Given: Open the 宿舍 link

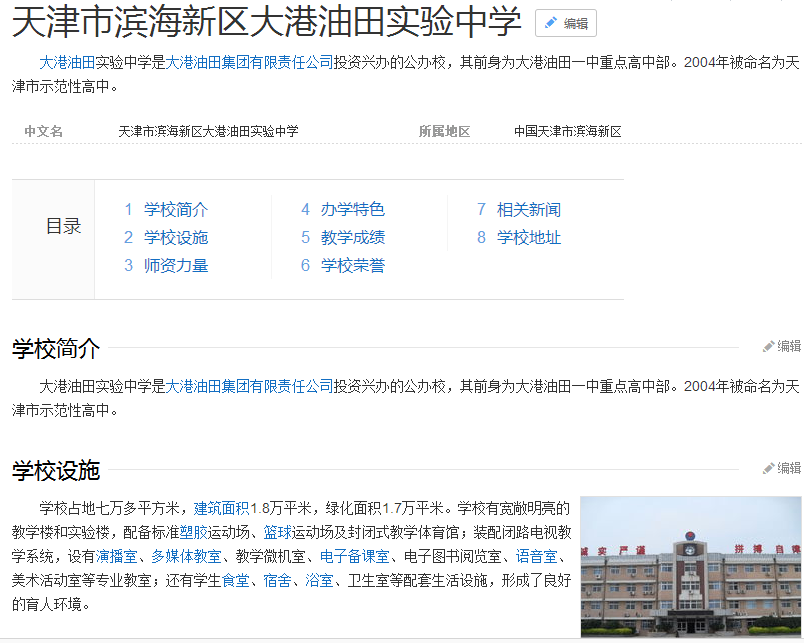Looking at the screenshot, I should [277, 580].
